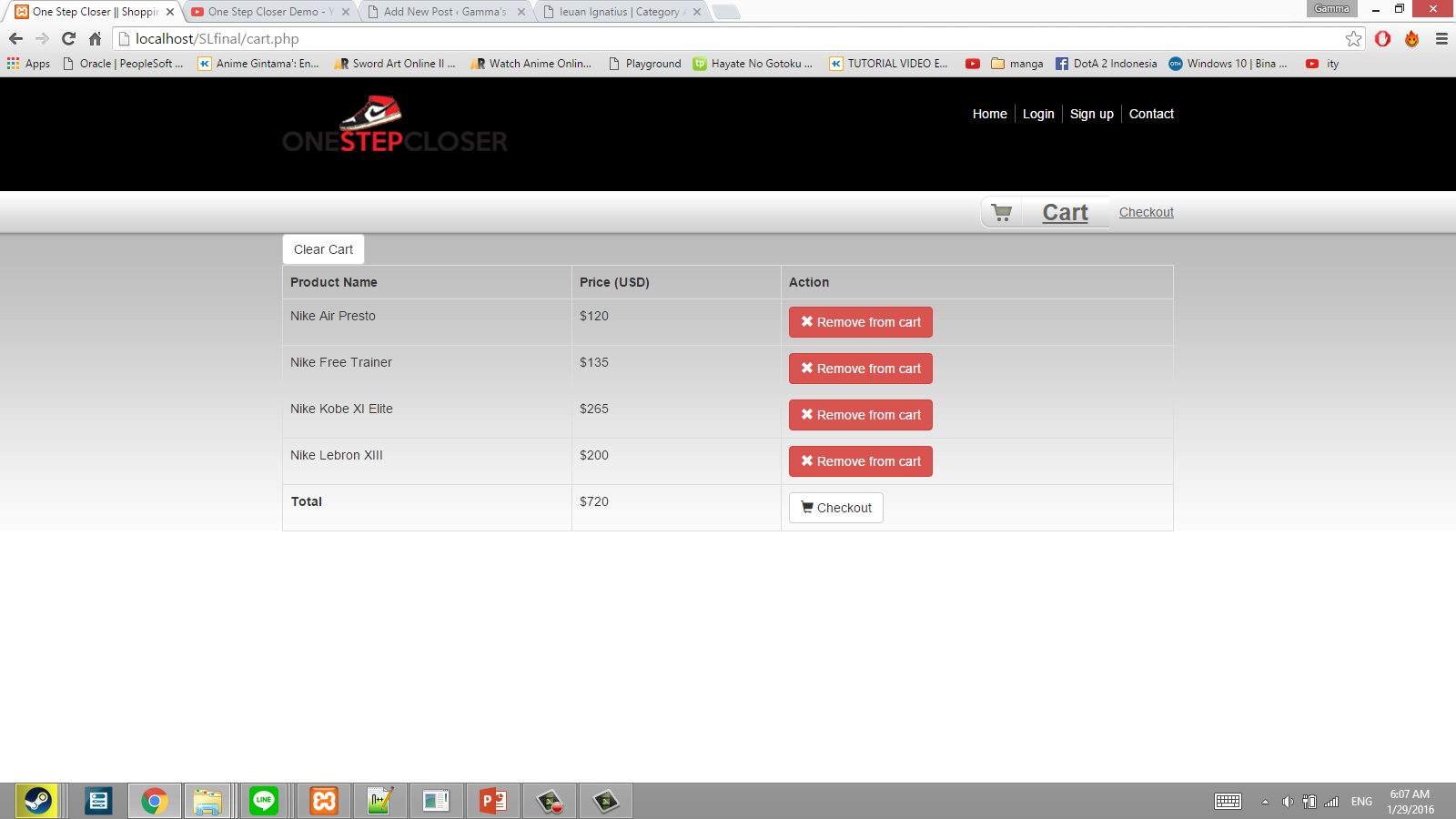Open the YouTube bookmark icon before manga folder

[973, 64]
